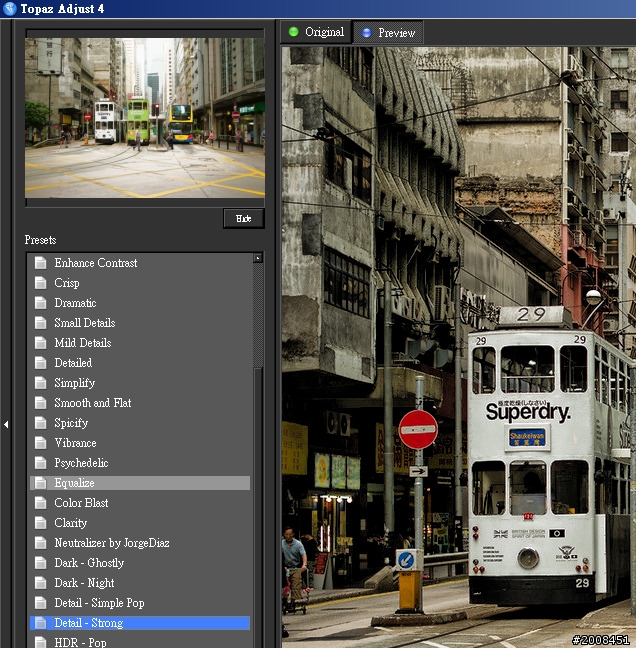The height and width of the screenshot is (648, 636).
Task: Choose Neutralizer by JorgeDiaz preset
Action: click(x=140, y=543)
